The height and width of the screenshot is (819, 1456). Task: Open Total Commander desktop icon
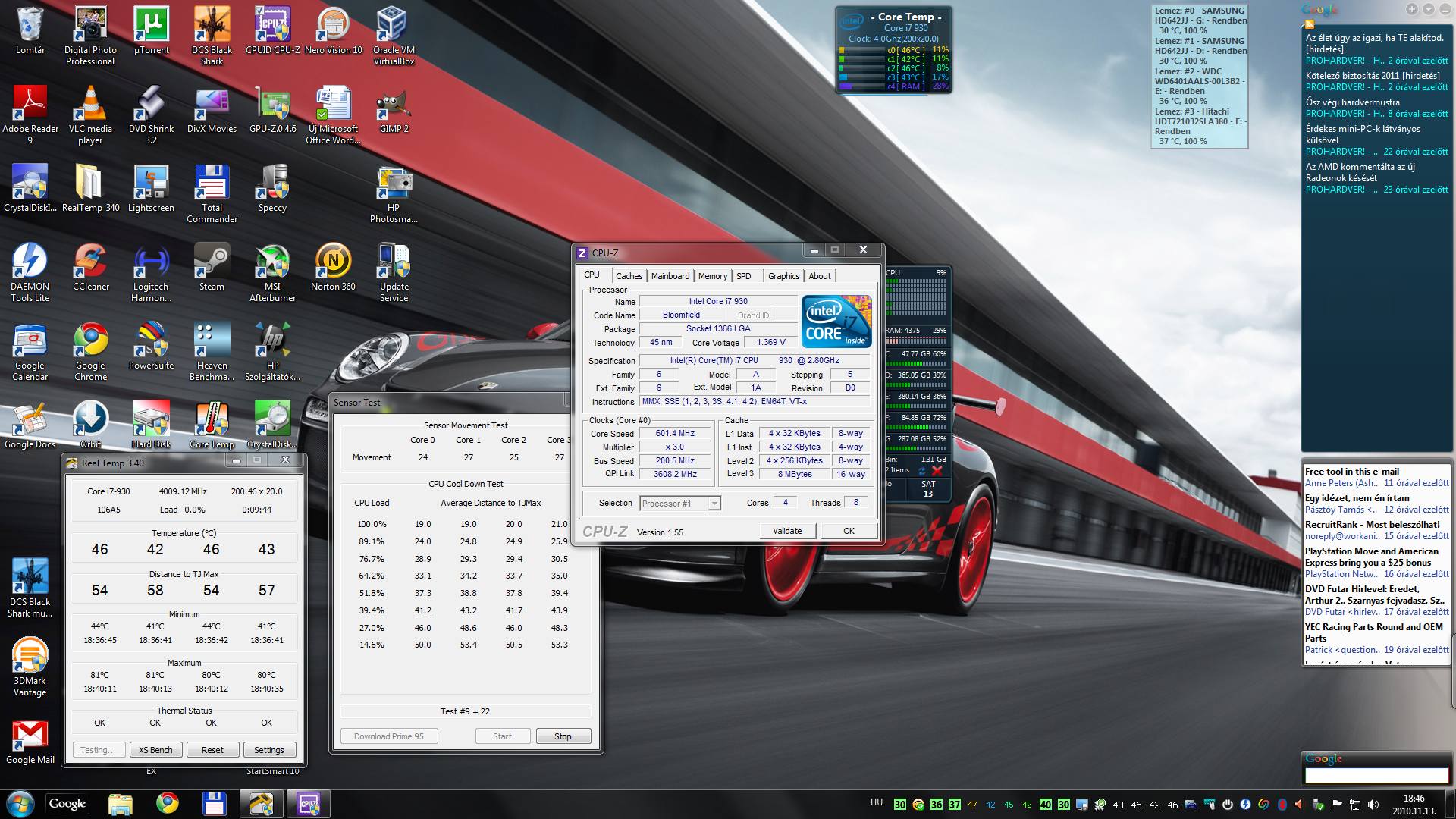tap(212, 193)
